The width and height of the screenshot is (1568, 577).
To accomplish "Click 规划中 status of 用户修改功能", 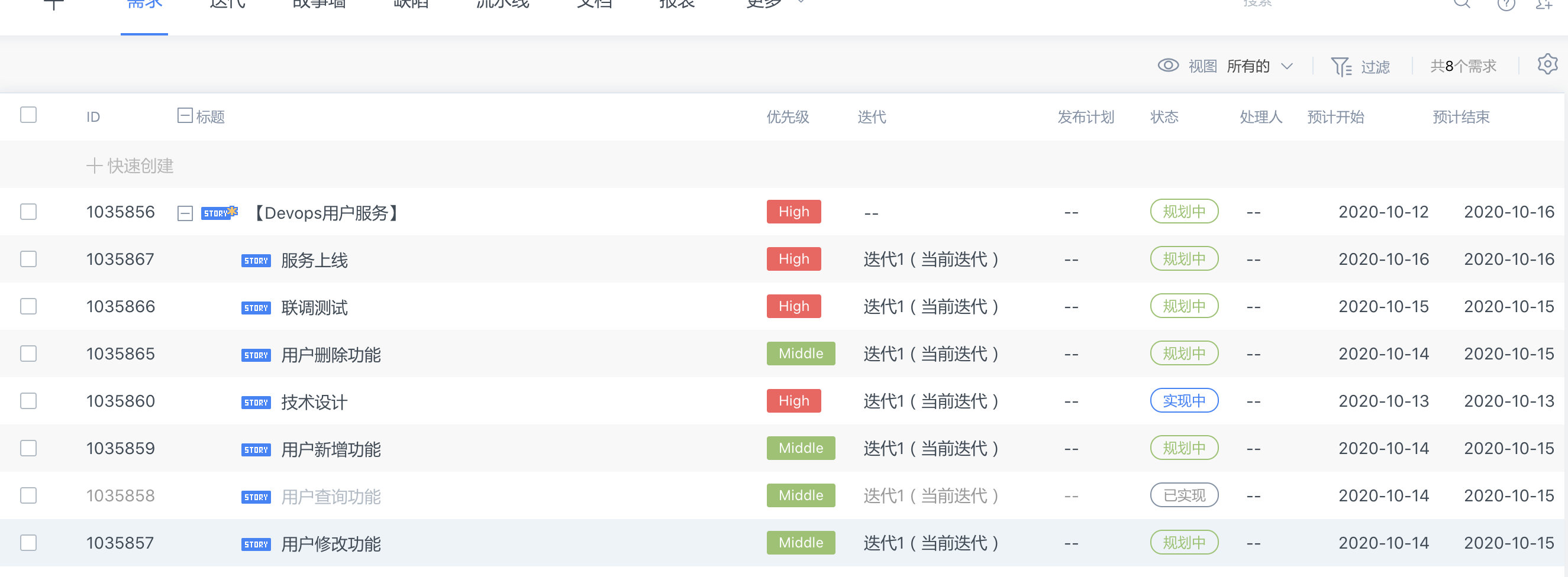I will (x=1184, y=542).
